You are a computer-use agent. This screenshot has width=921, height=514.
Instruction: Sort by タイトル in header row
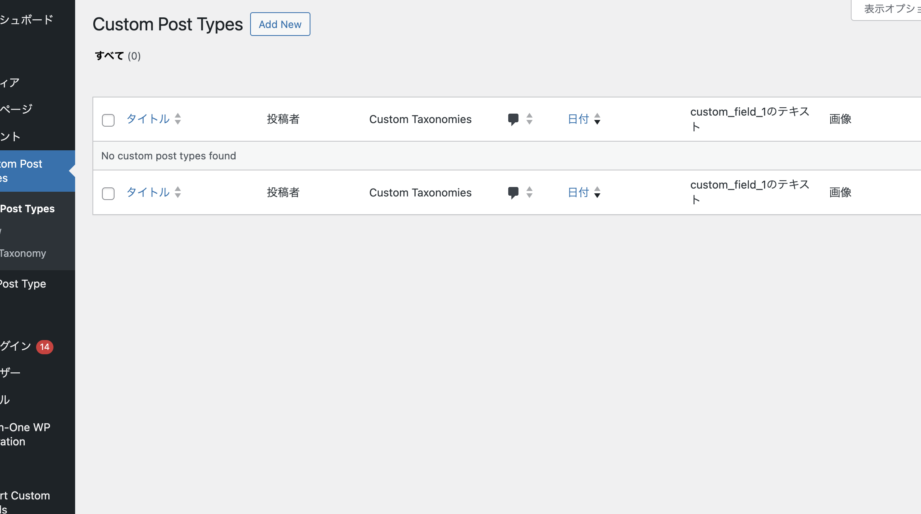[148, 119]
